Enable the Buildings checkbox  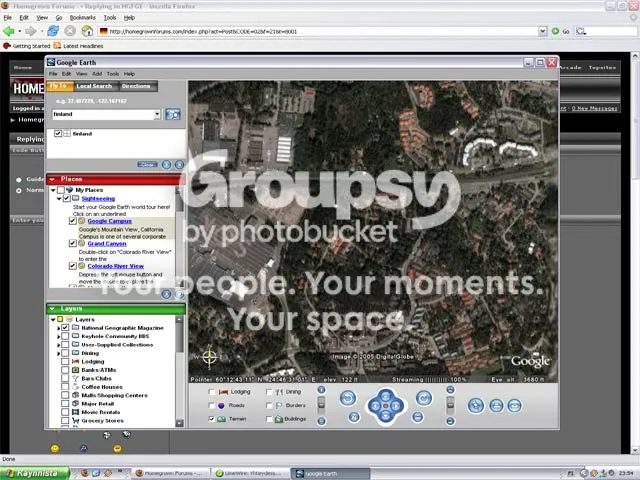(x=269, y=419)
